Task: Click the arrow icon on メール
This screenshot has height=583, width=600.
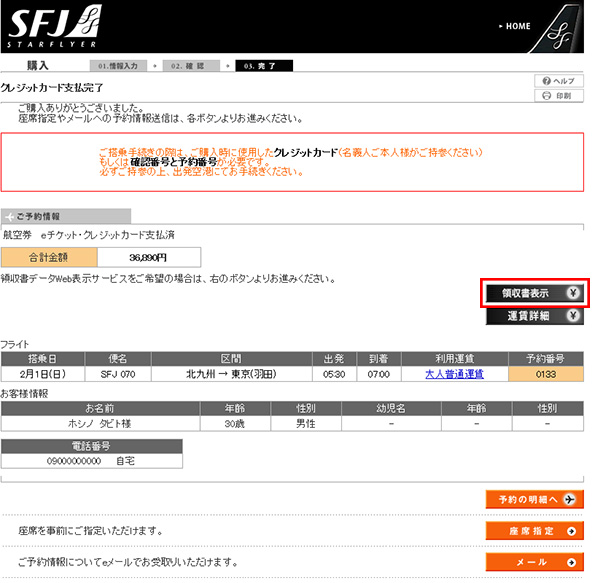Action: point(570,562)
